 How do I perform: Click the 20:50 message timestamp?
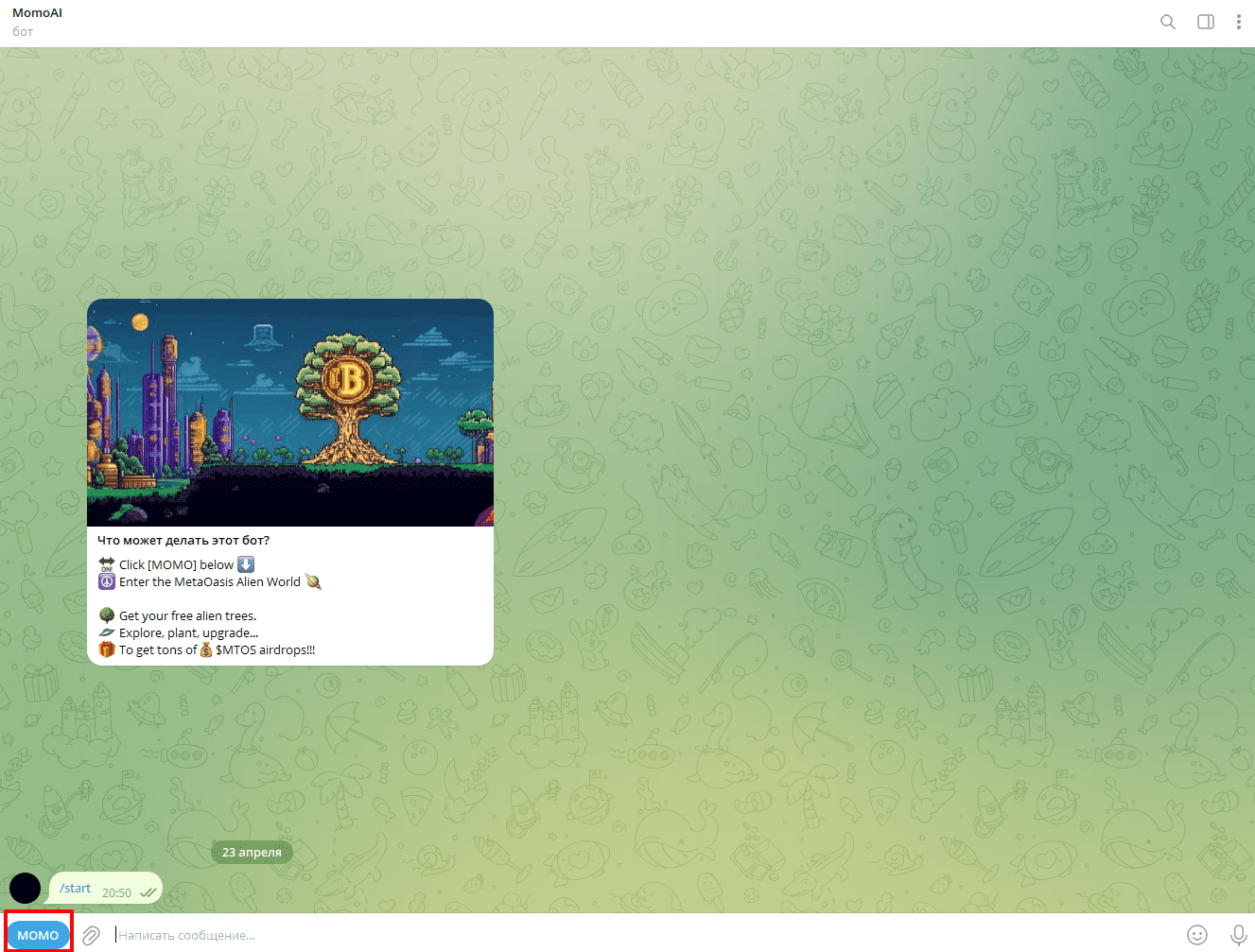coord(116,892)
